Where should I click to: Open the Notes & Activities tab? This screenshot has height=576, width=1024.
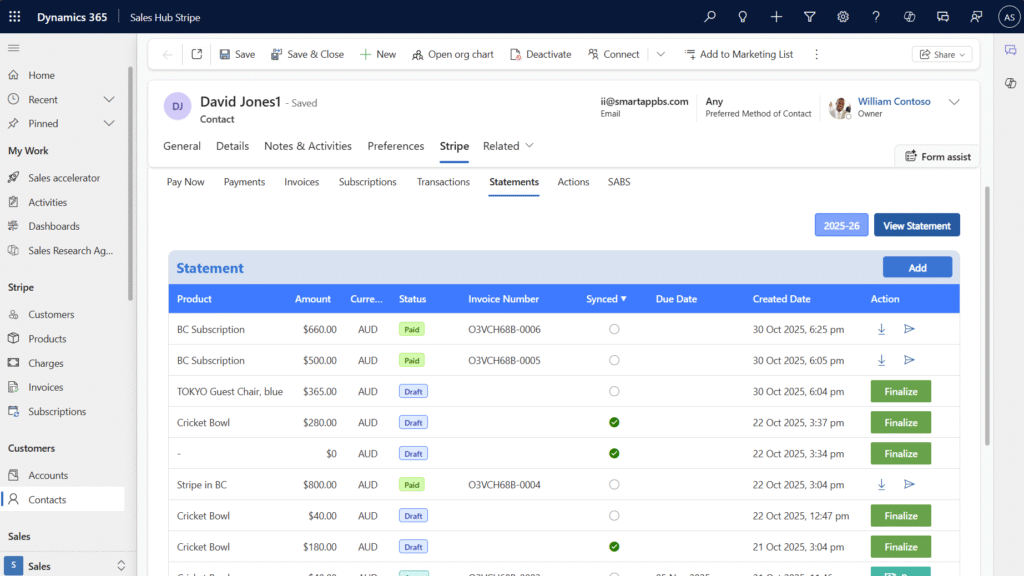[x=307, y=146]
